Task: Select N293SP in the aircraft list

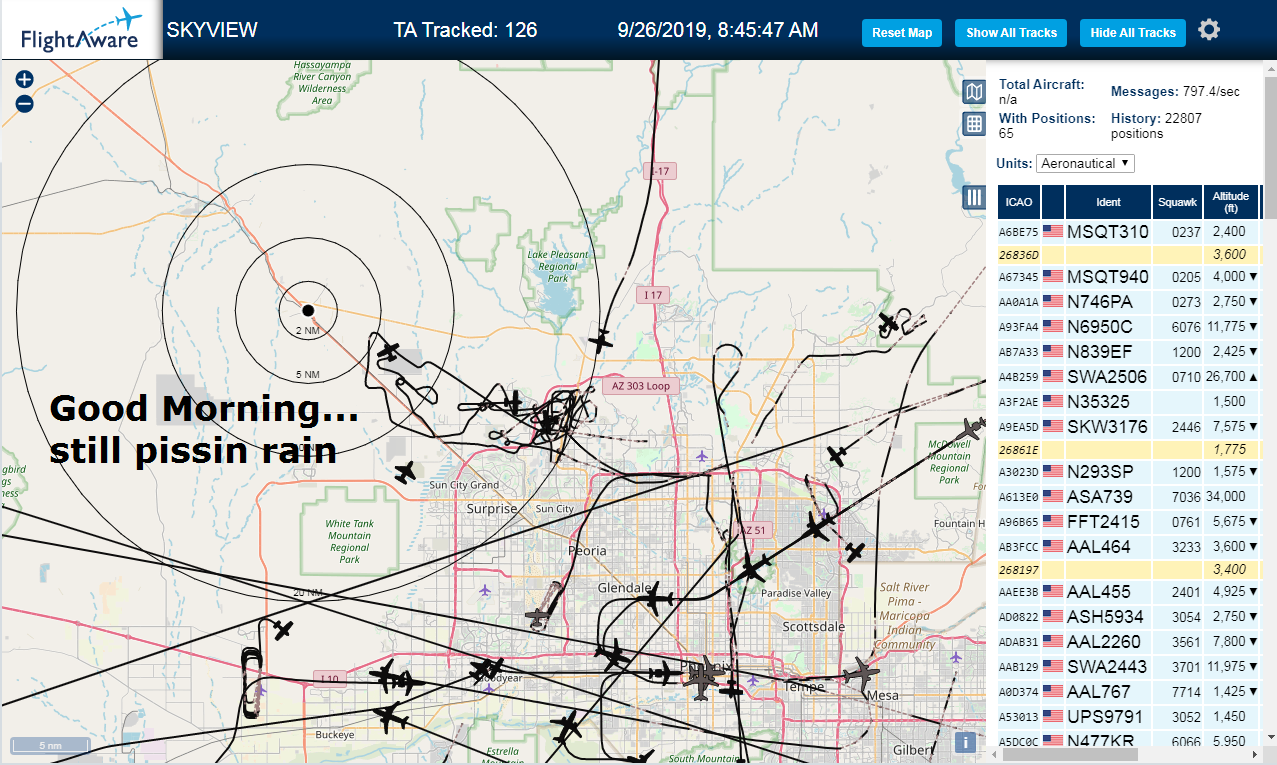Action: 1128,471
